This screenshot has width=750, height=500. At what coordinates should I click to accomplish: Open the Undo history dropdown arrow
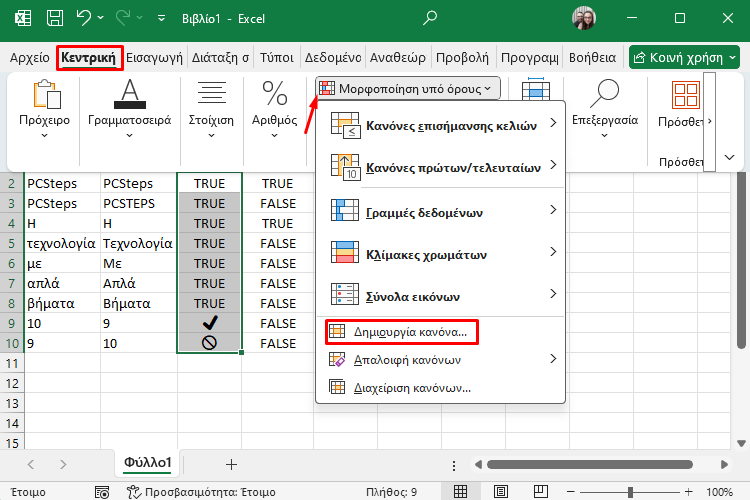point(100,18)
